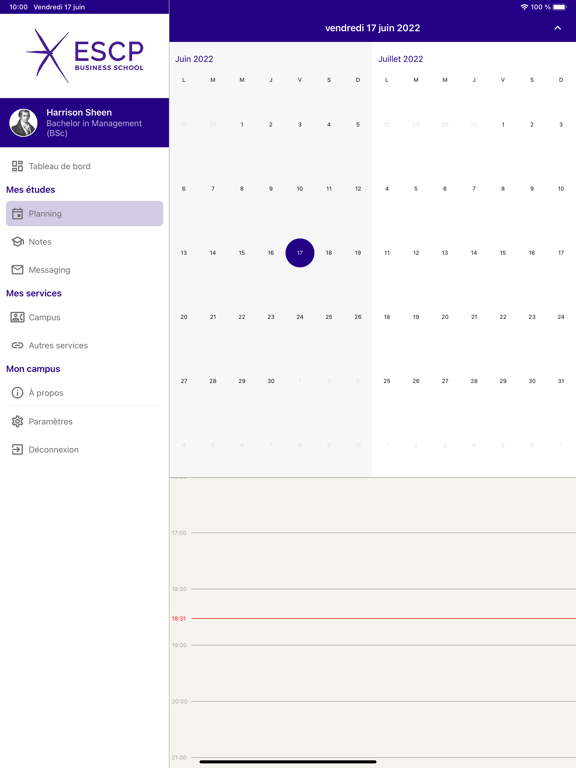
Task: Open the À propos info icon
Action: pos(17,393)
